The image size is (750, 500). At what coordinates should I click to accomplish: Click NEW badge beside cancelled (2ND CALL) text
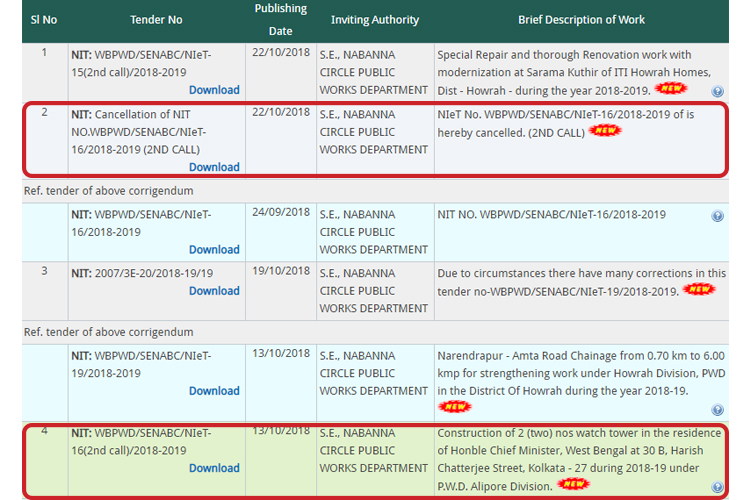coord(605,131)
